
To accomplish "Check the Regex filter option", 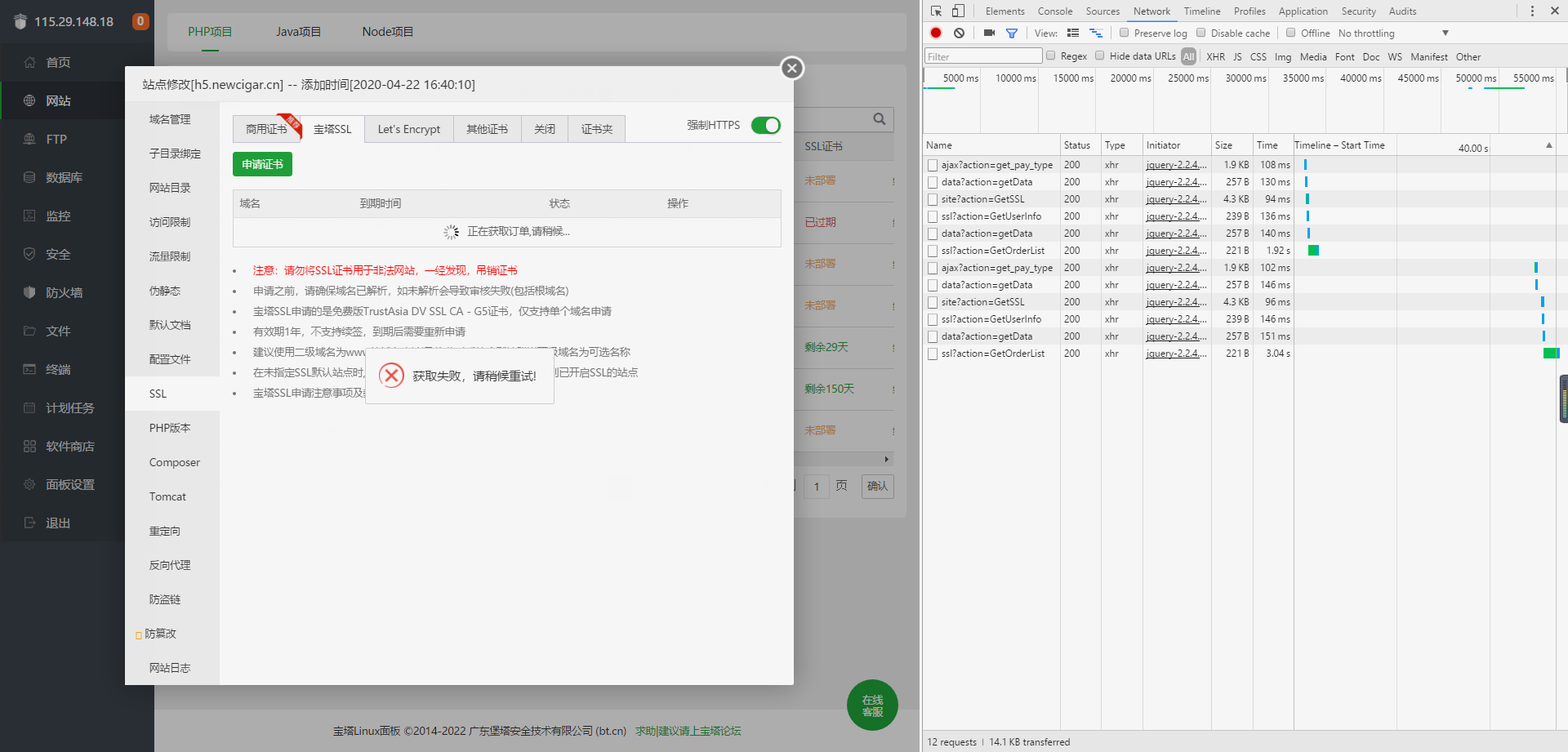I will pyautogui.click(x=1051, y=56).
